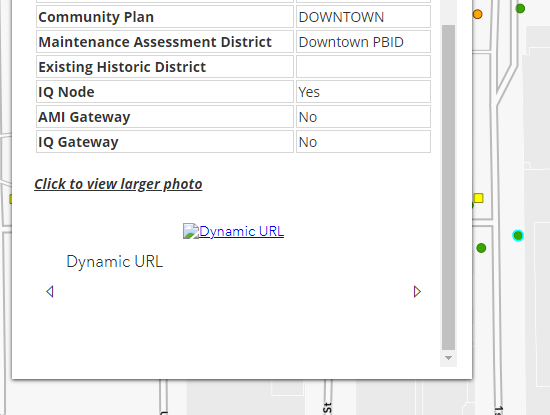
Task: Click 'Downtown PBID' value cell
Action: [363, 42]
